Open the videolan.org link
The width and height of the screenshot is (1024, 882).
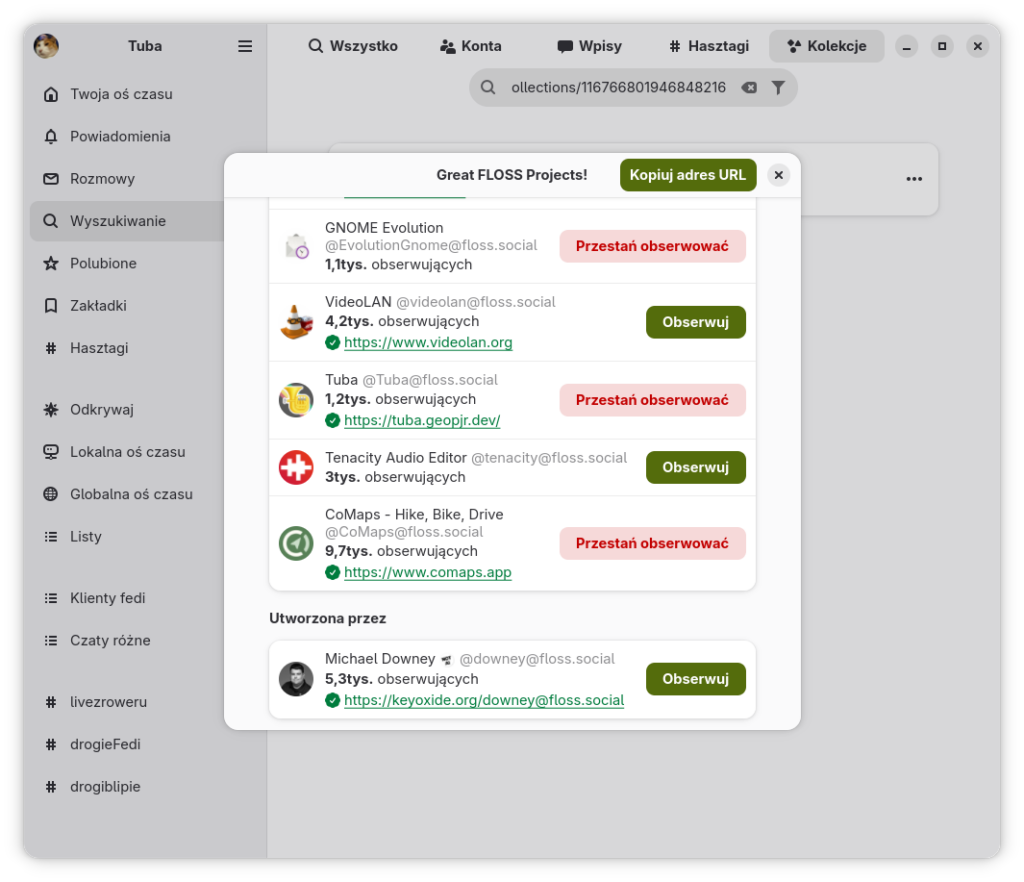pyautogui.click(x=428, y=343)
